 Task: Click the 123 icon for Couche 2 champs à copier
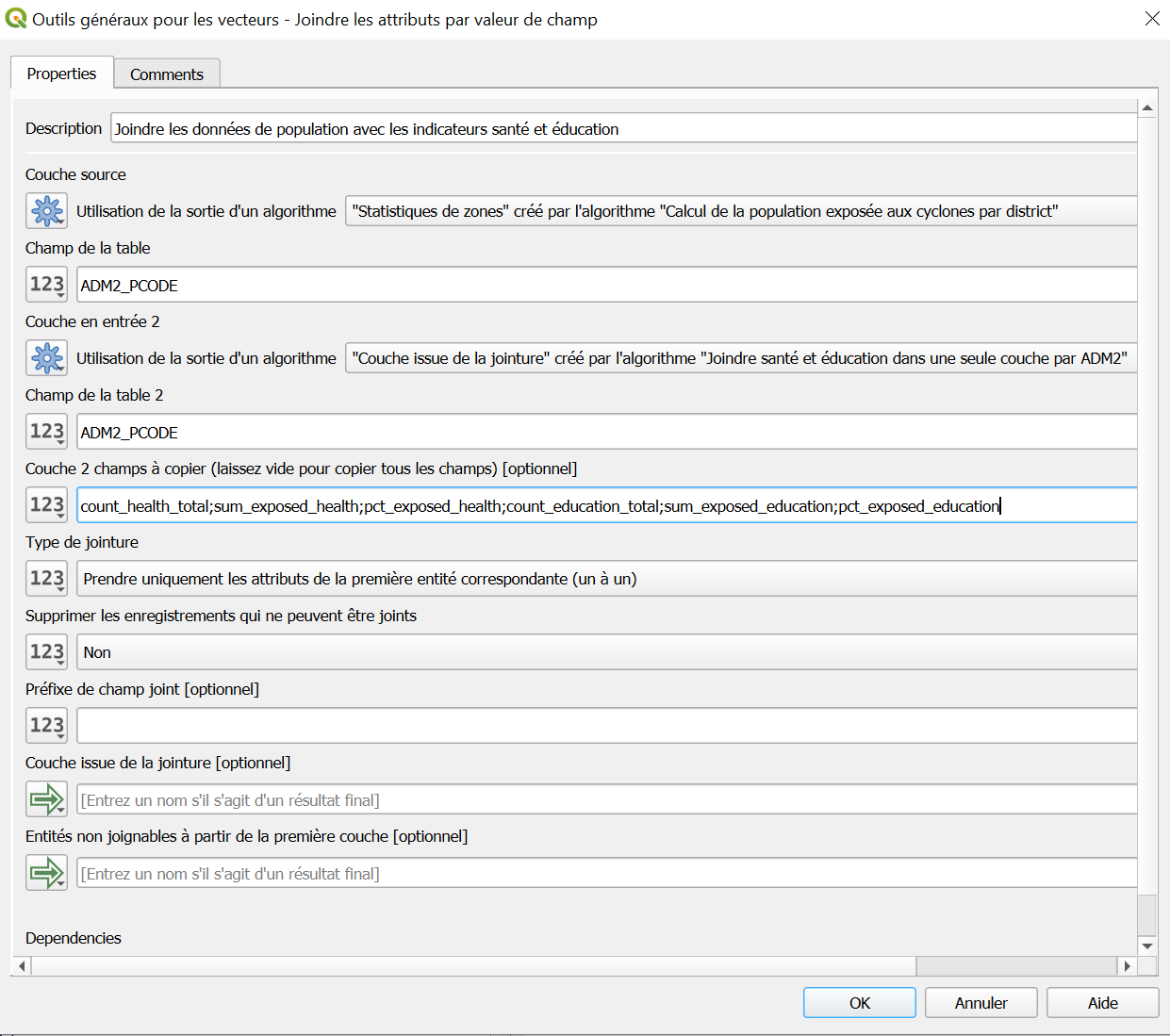(x=46, y=505)
